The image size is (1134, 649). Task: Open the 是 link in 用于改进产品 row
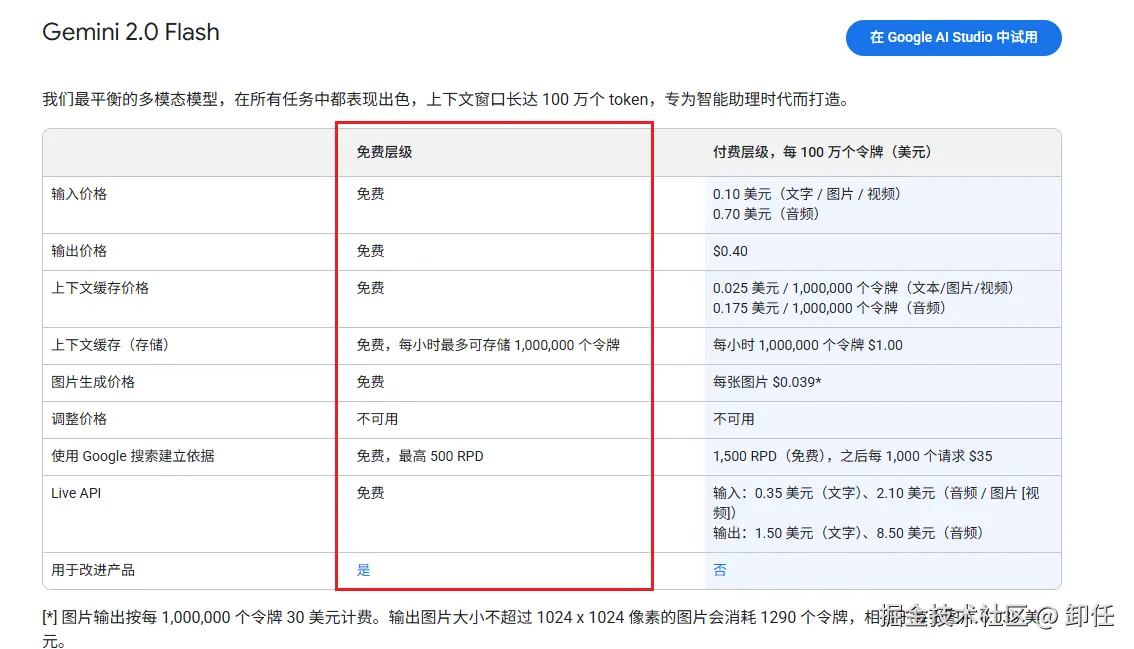pos(363,570)
